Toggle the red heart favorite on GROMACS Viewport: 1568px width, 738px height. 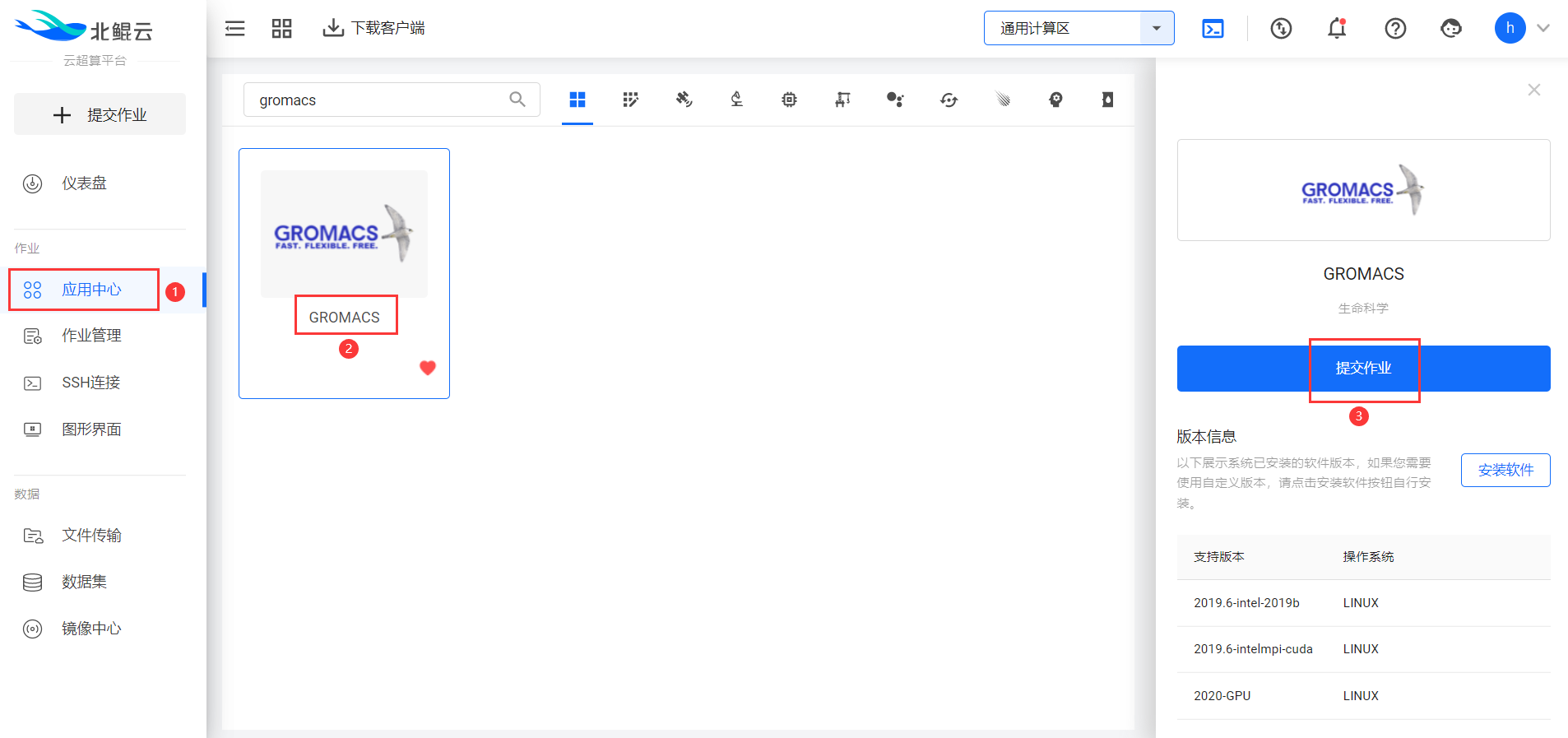point(428,368)
